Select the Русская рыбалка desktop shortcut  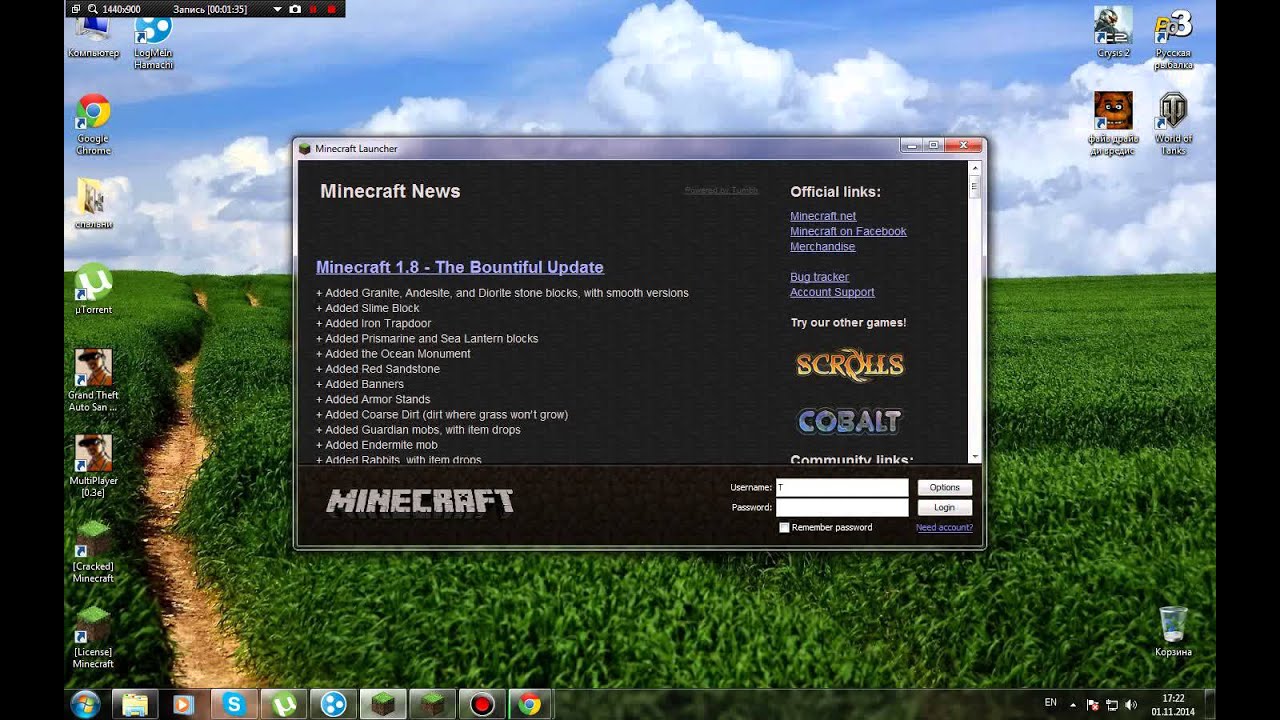pyautogui.click(x=1173, y=38)
